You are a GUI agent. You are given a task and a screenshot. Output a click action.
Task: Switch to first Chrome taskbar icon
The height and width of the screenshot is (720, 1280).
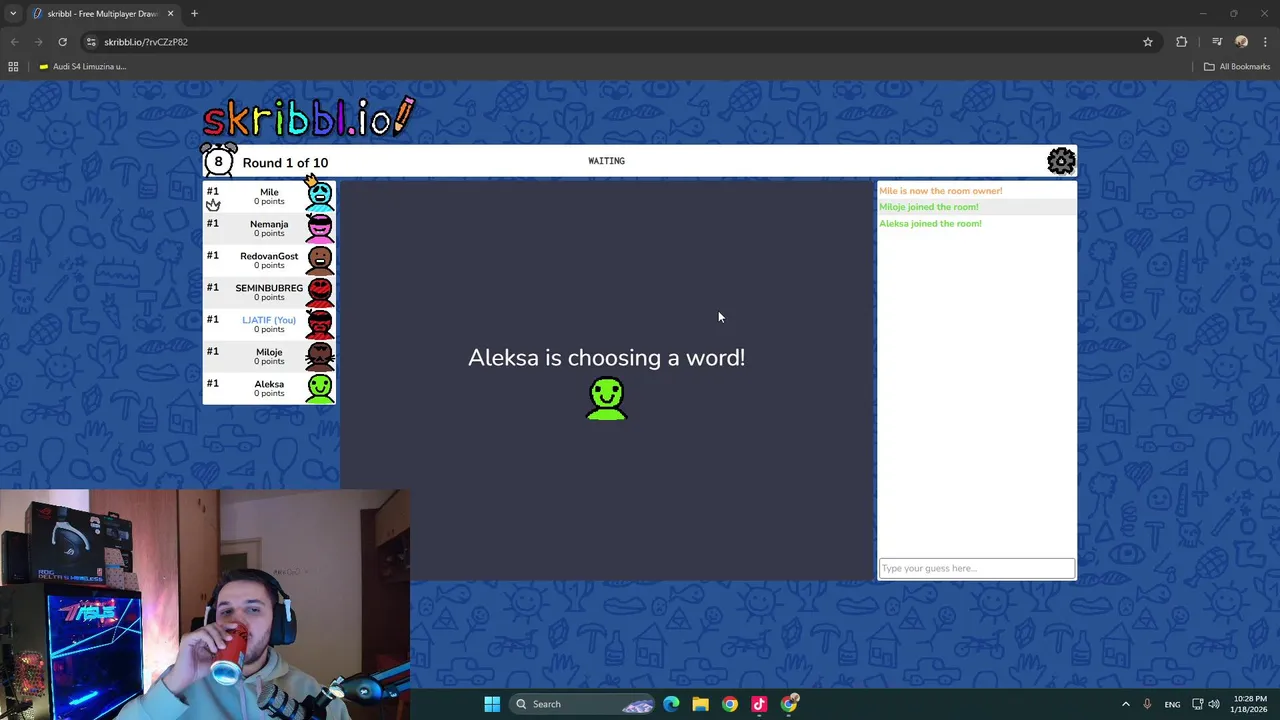click(730, 704)
